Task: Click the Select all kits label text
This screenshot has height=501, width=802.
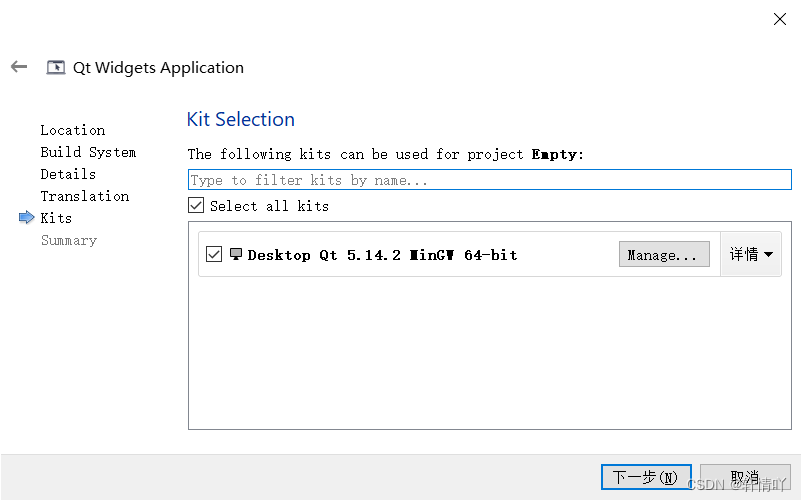Action: tap(269, 206)
